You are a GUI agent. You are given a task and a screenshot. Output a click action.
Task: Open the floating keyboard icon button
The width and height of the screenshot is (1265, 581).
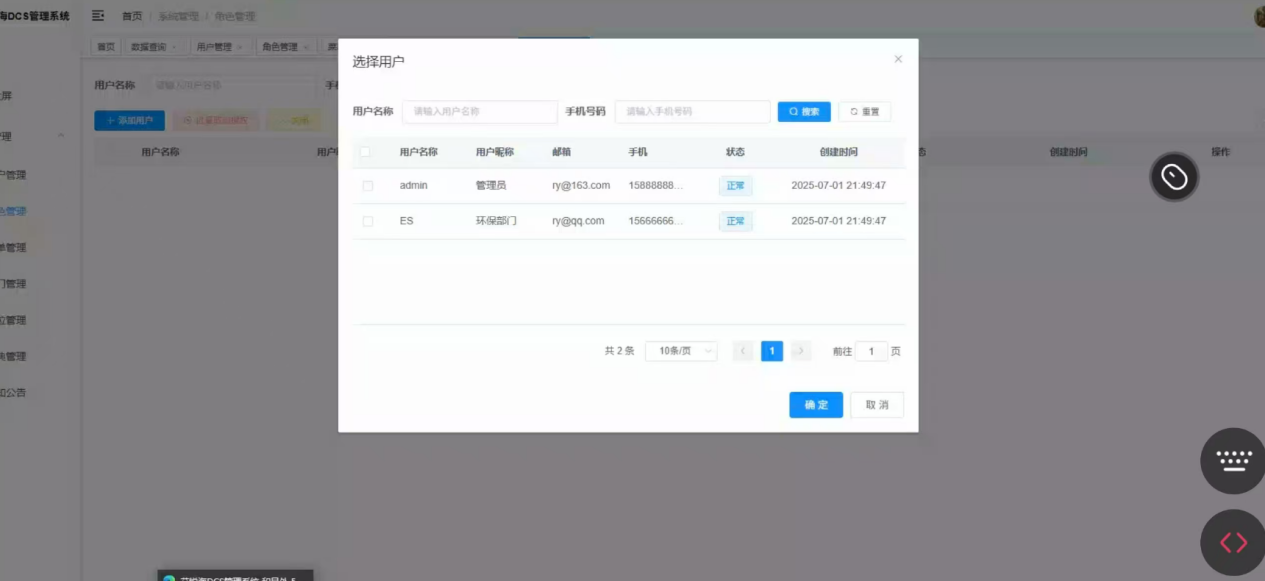1233,461
